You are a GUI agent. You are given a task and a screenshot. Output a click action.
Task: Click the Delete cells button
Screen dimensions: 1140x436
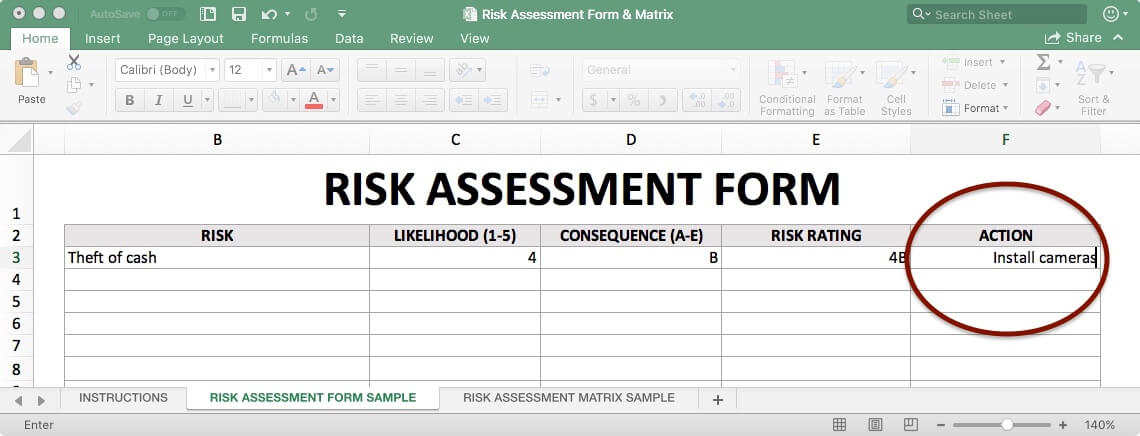[974, 85]
